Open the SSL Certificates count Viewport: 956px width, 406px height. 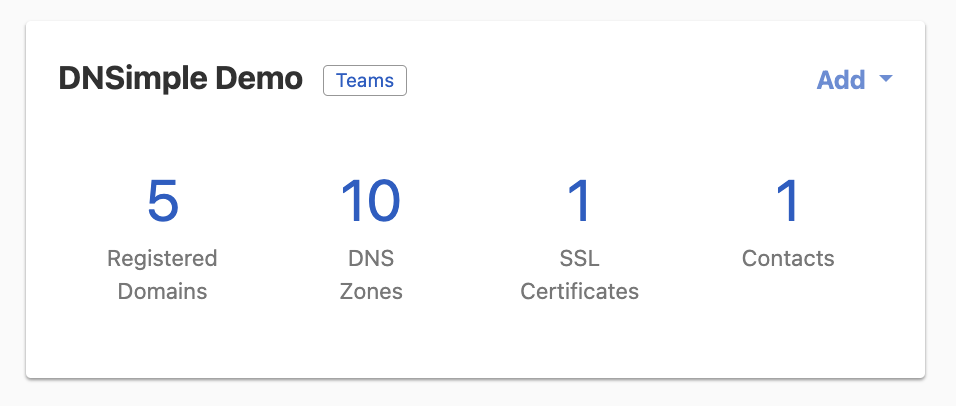pos(579,201)
